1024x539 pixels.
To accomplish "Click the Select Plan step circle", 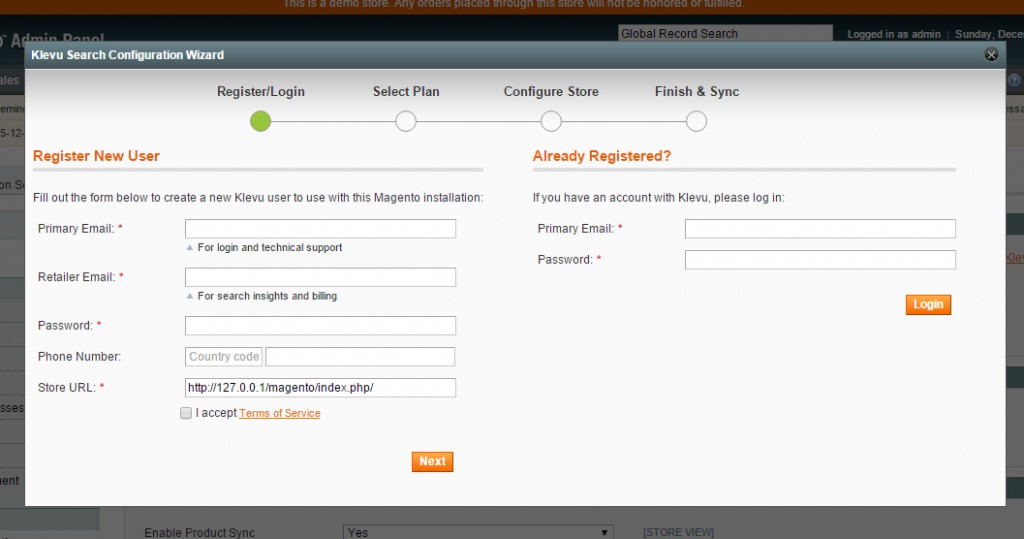I will [x=405, y=121].
